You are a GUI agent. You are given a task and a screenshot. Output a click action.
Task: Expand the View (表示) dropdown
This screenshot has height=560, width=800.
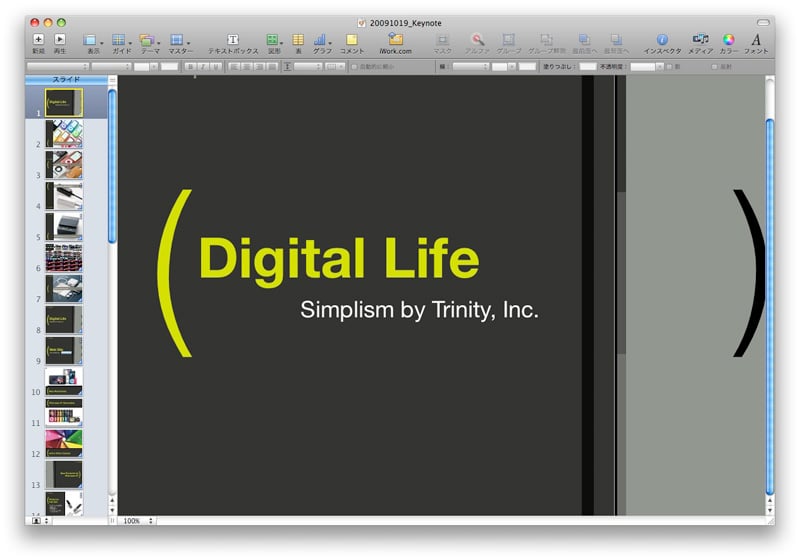coord(92,40)
